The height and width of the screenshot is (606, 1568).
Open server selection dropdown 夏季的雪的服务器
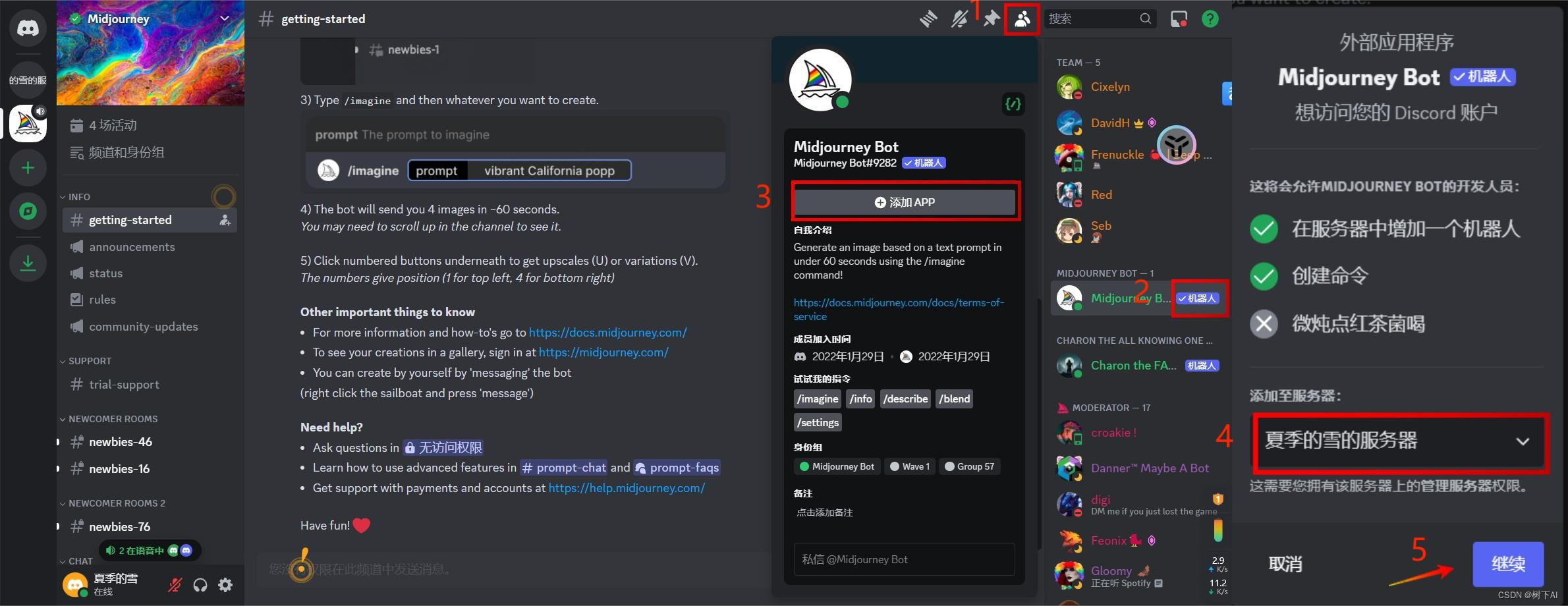[x=1400, y=441]
